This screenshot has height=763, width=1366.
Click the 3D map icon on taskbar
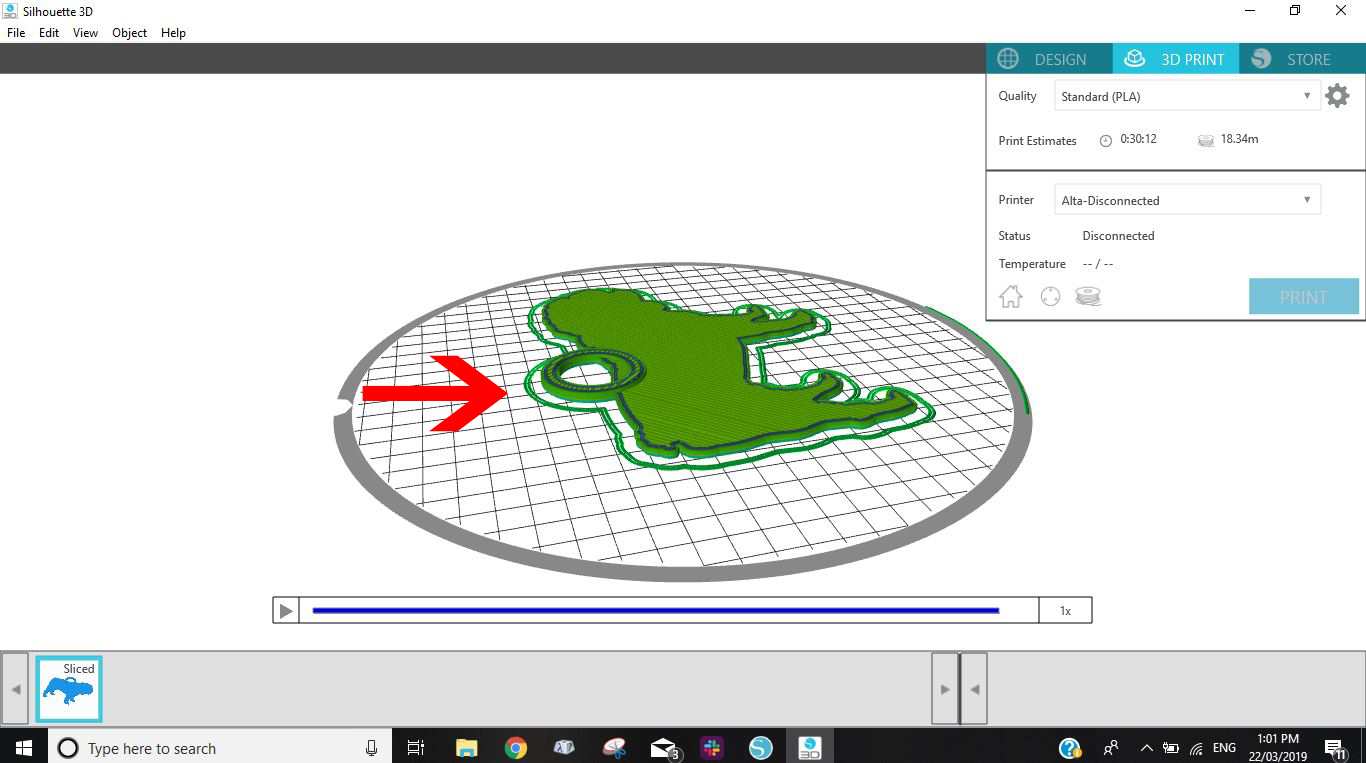point(564,747)
